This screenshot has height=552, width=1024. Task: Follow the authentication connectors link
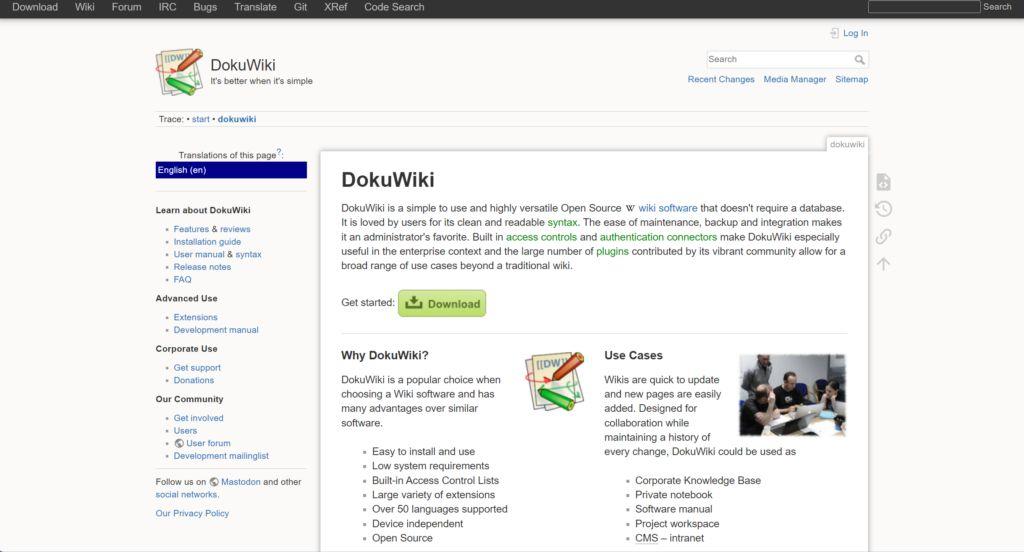click(x=658, y=237)
